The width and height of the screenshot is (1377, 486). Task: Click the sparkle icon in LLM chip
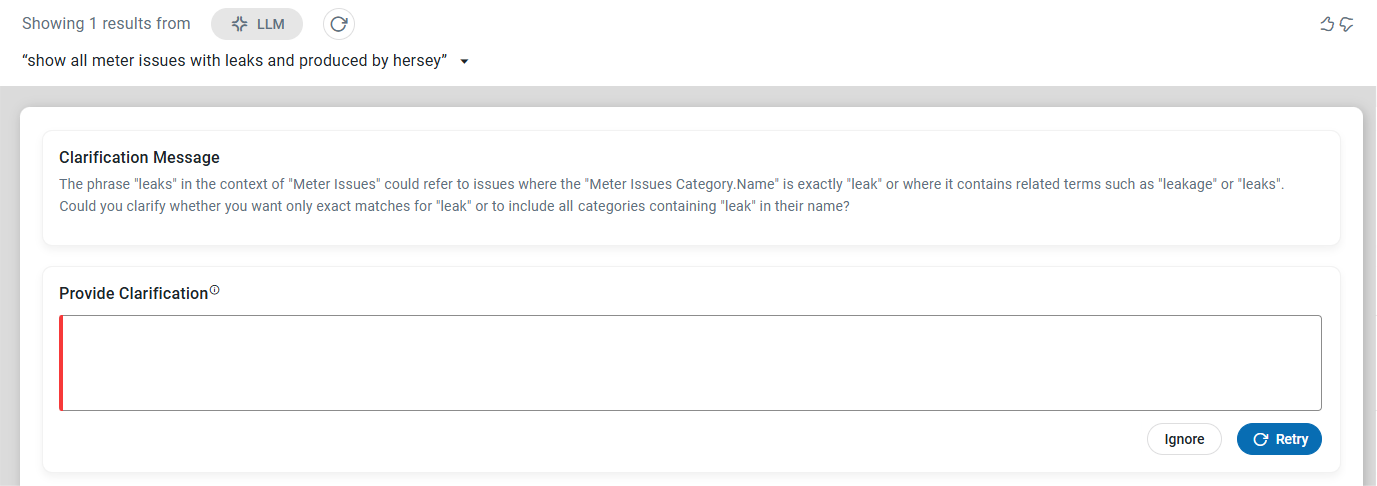[239, 24]
